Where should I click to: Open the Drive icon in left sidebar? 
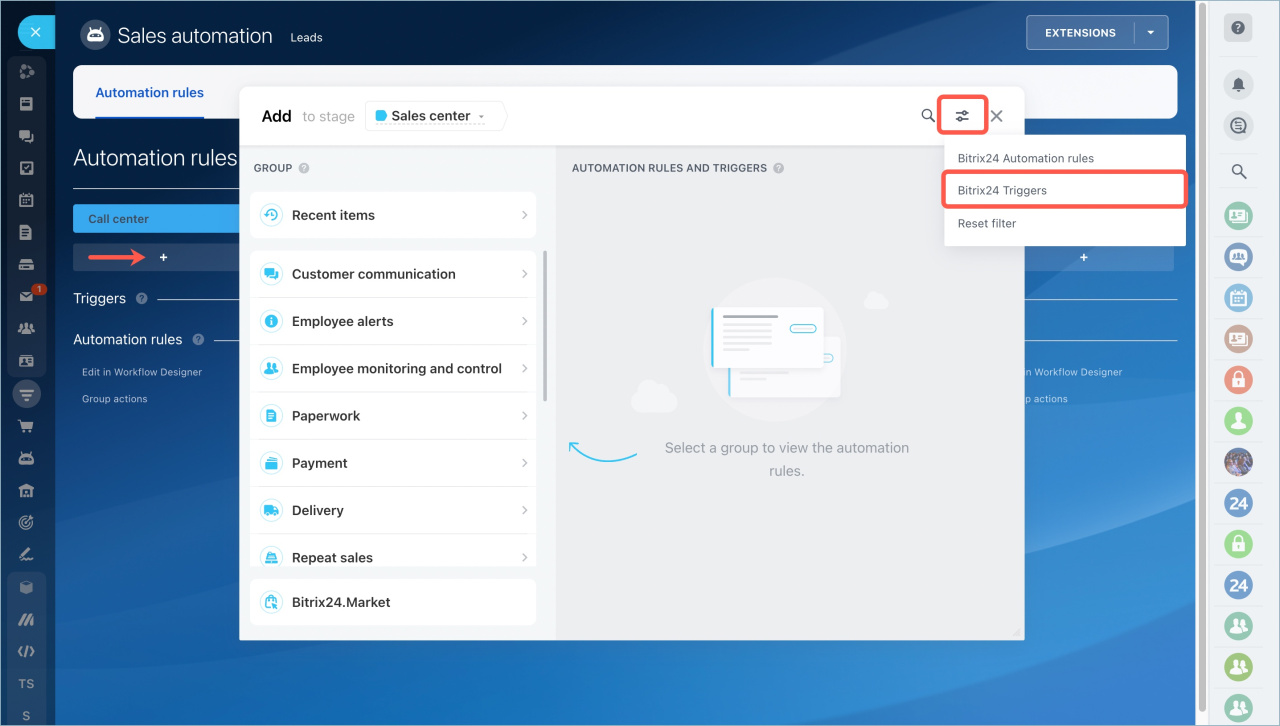click(x=27, y=265)
